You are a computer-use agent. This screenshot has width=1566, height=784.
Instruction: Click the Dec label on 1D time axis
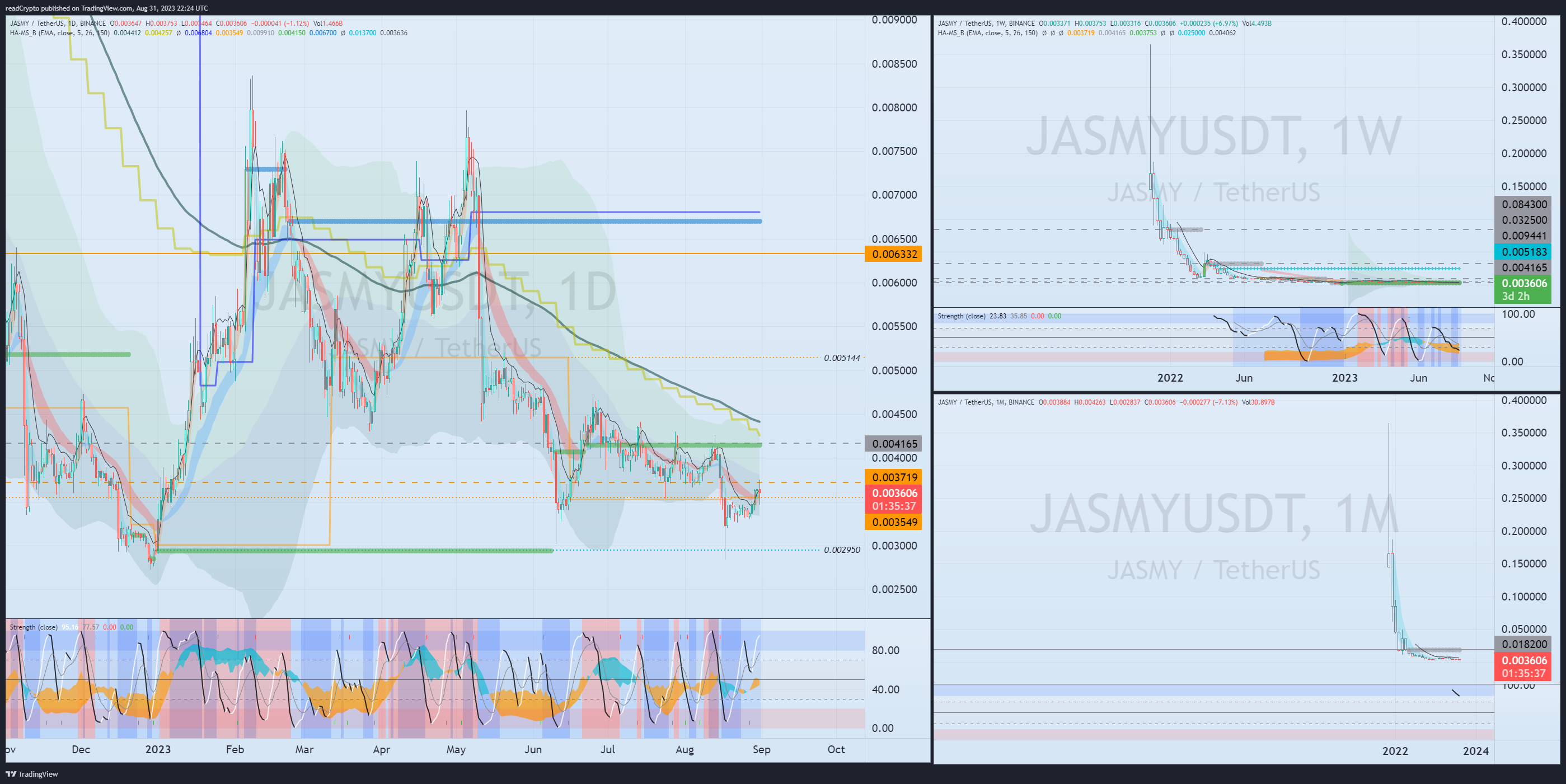click(x=81, y=749)
